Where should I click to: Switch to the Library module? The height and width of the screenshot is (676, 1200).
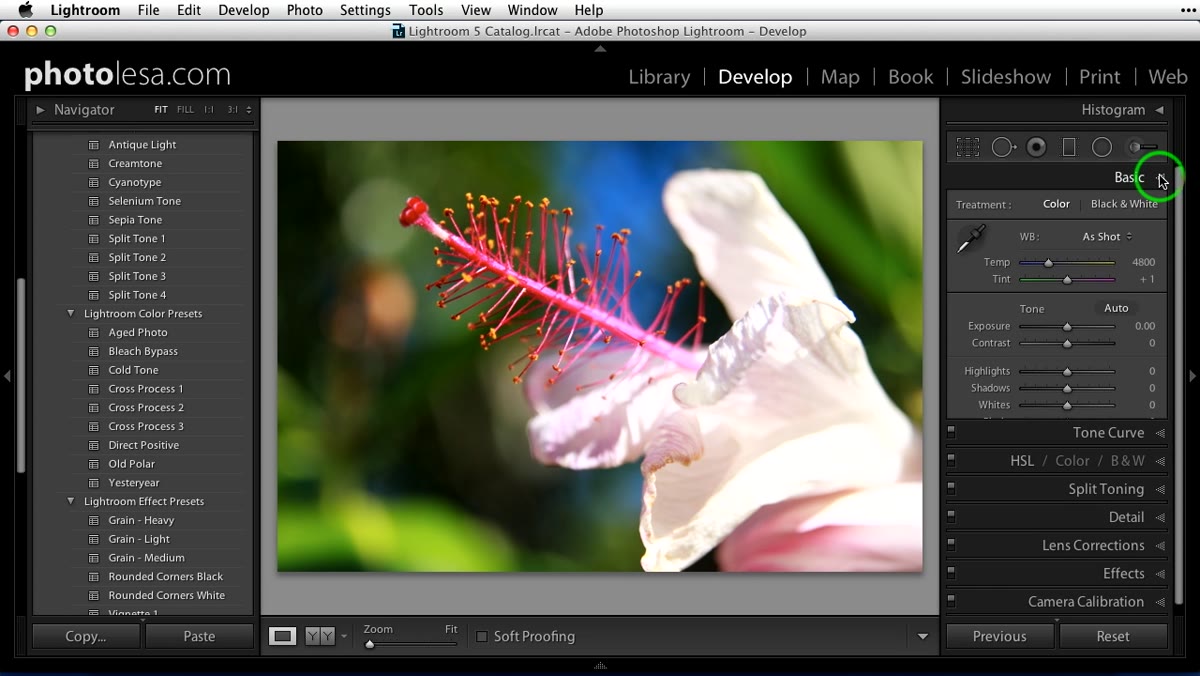point(659,77)
